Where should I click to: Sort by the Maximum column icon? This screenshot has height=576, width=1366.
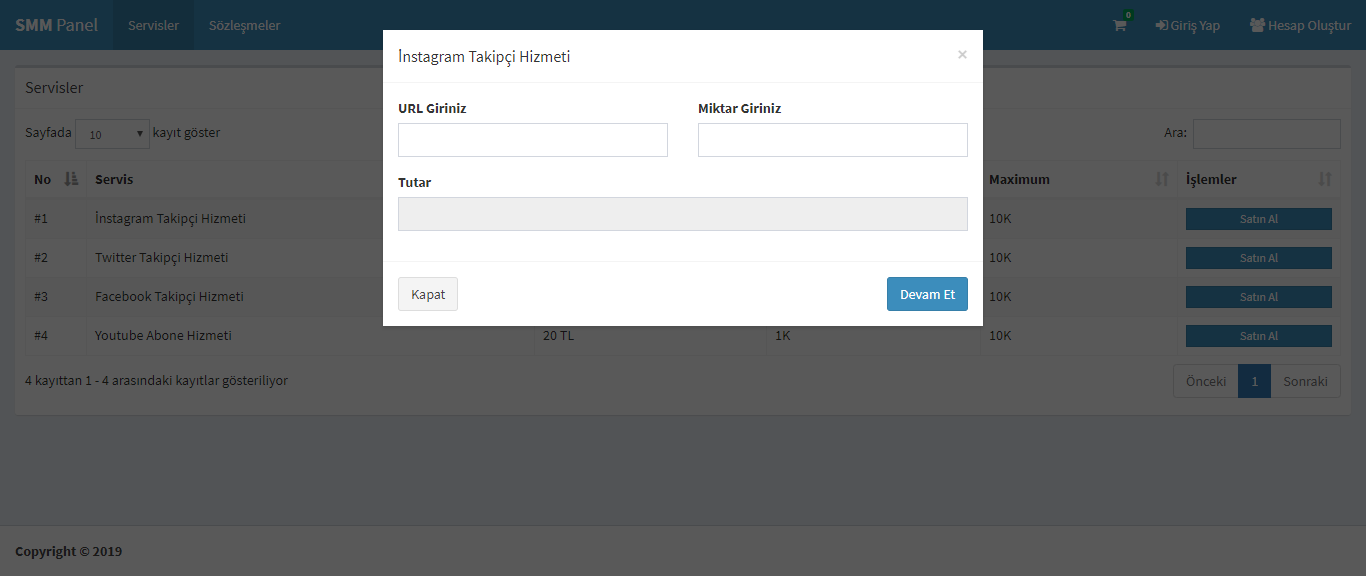pos(1162,179)
